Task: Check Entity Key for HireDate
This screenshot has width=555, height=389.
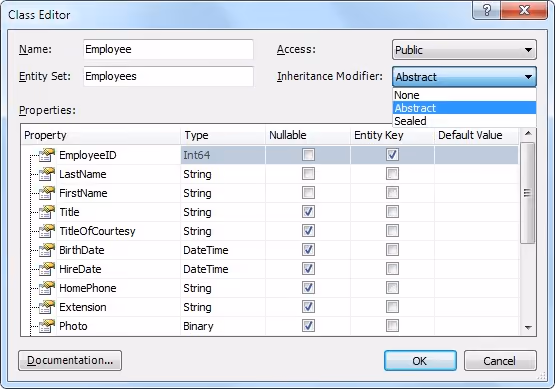Action: [392, 269]
